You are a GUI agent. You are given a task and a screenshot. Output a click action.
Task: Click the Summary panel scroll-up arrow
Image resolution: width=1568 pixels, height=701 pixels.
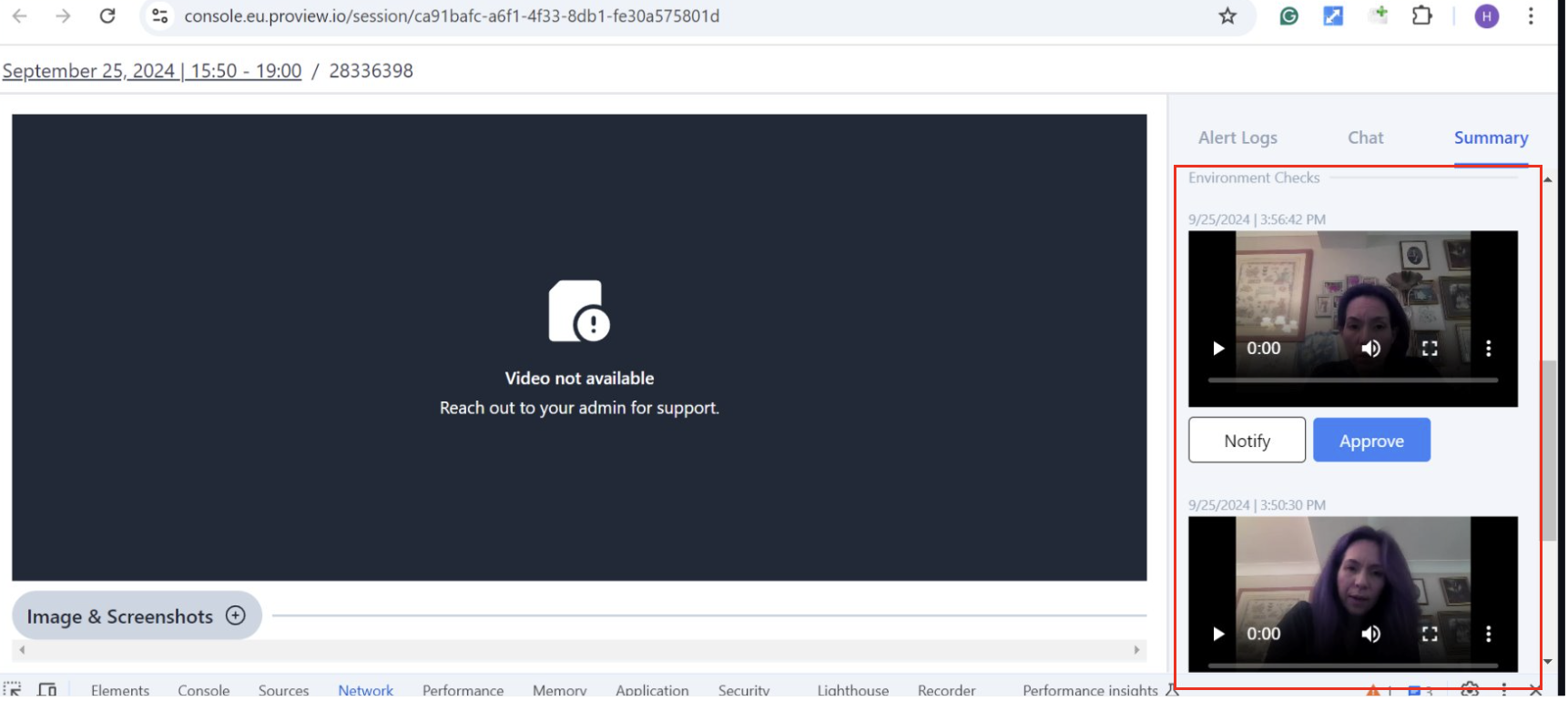click(x=1548, y=180)
